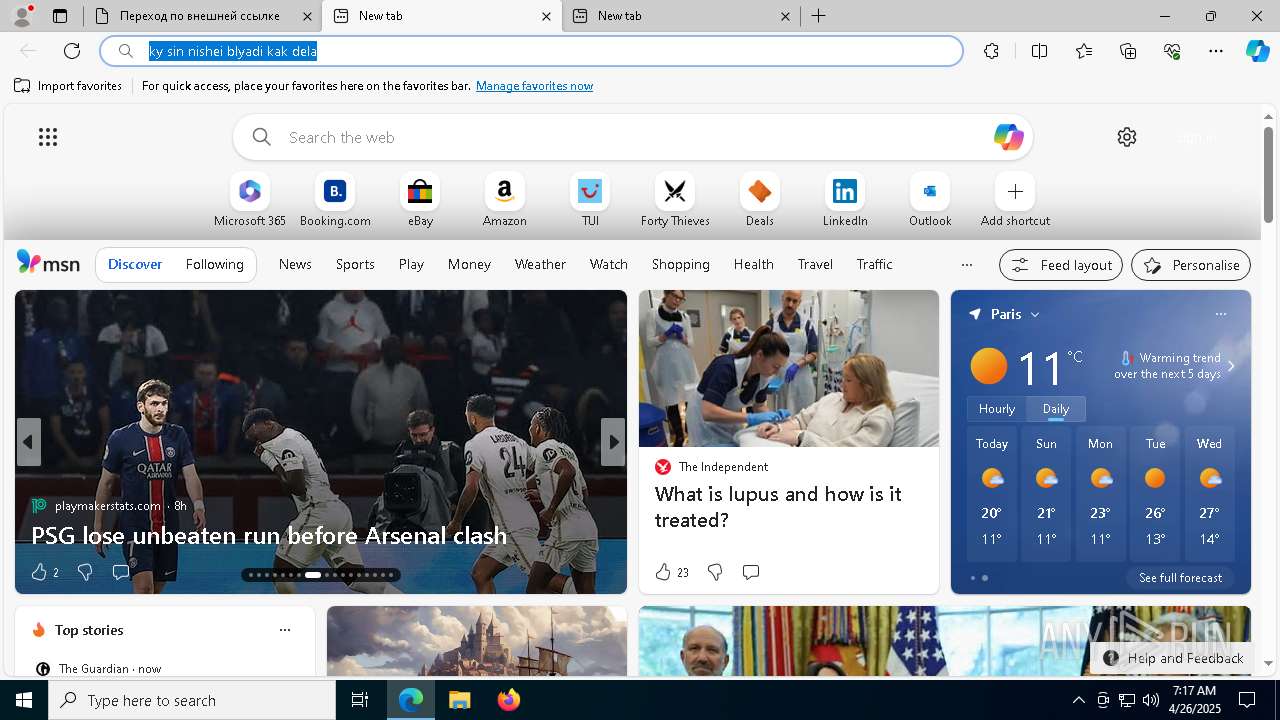Open Help and Feedback
Viewport: 1280px width, 720px height.
pos(1174,658)
